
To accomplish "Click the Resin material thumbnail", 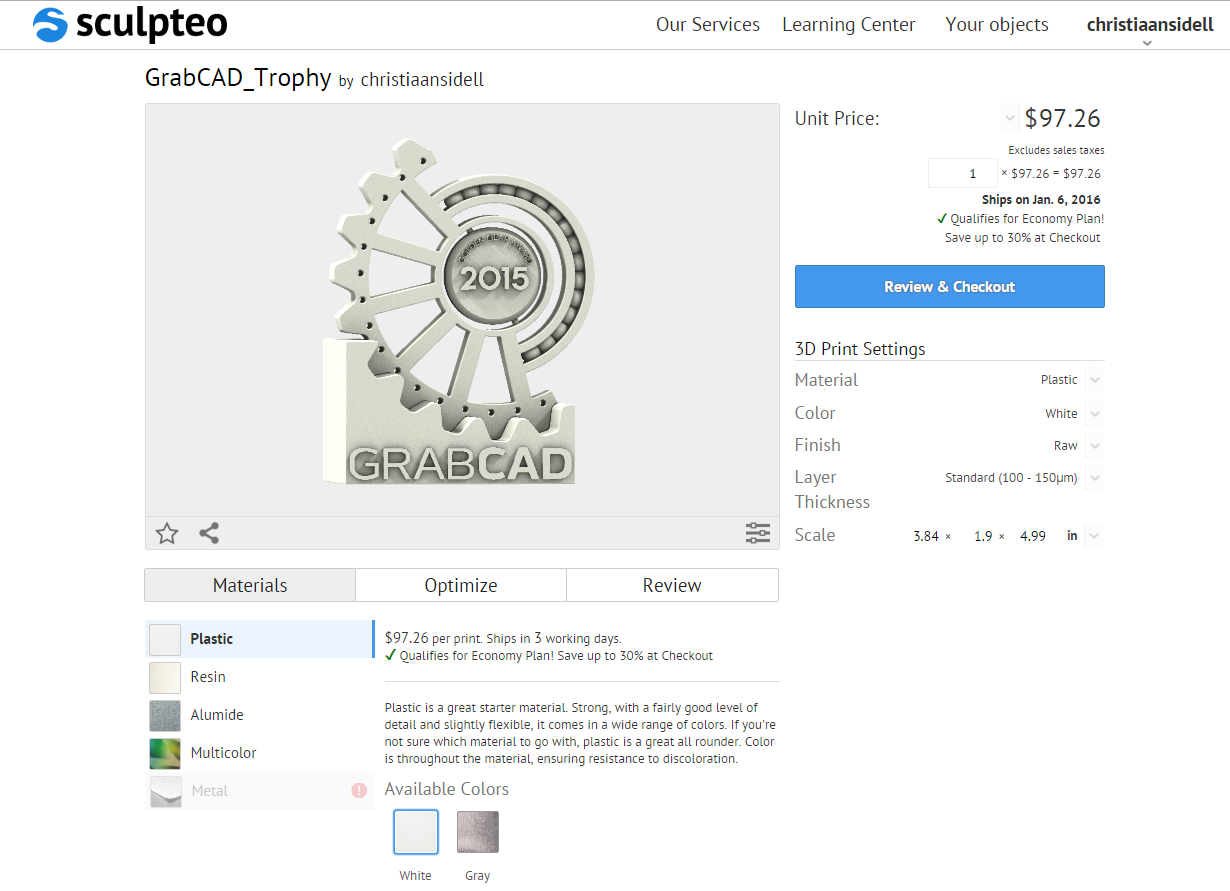I will (165, 677).
